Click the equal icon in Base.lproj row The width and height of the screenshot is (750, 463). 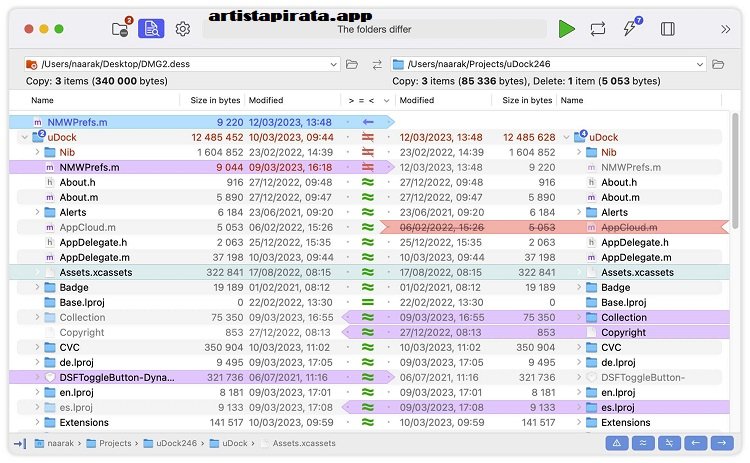click(x=368, y=302)
